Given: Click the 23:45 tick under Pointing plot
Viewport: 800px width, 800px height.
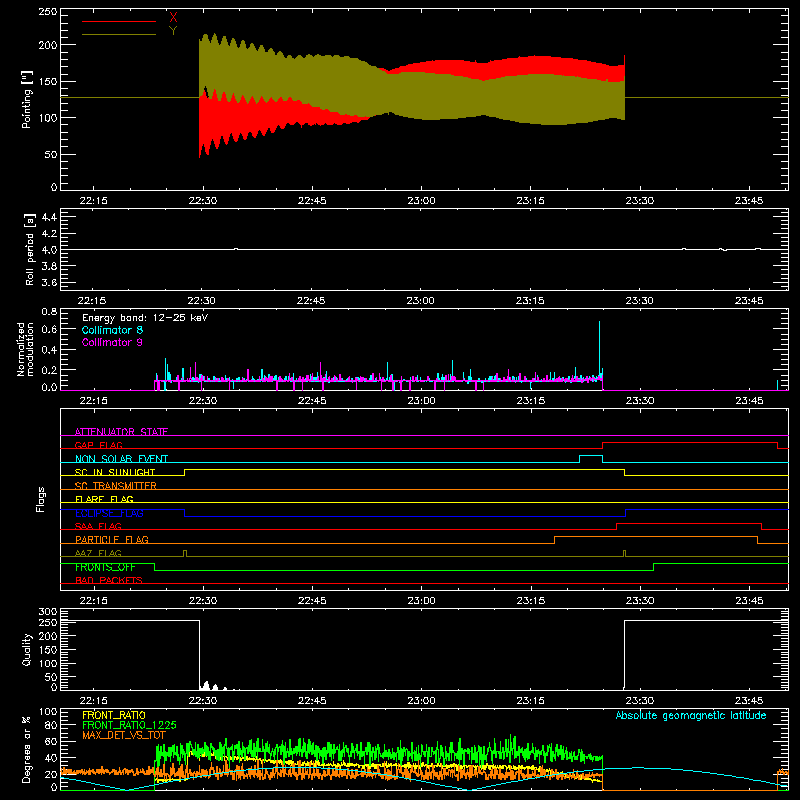Looking at the screenshot, I should click(749, 201).
